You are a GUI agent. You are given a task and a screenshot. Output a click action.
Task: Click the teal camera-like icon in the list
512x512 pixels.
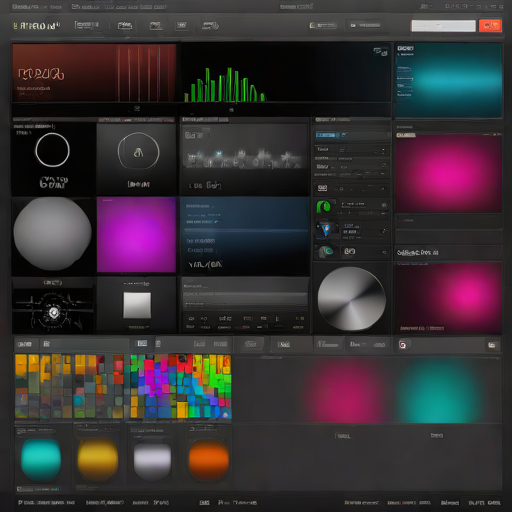point(326,251)
